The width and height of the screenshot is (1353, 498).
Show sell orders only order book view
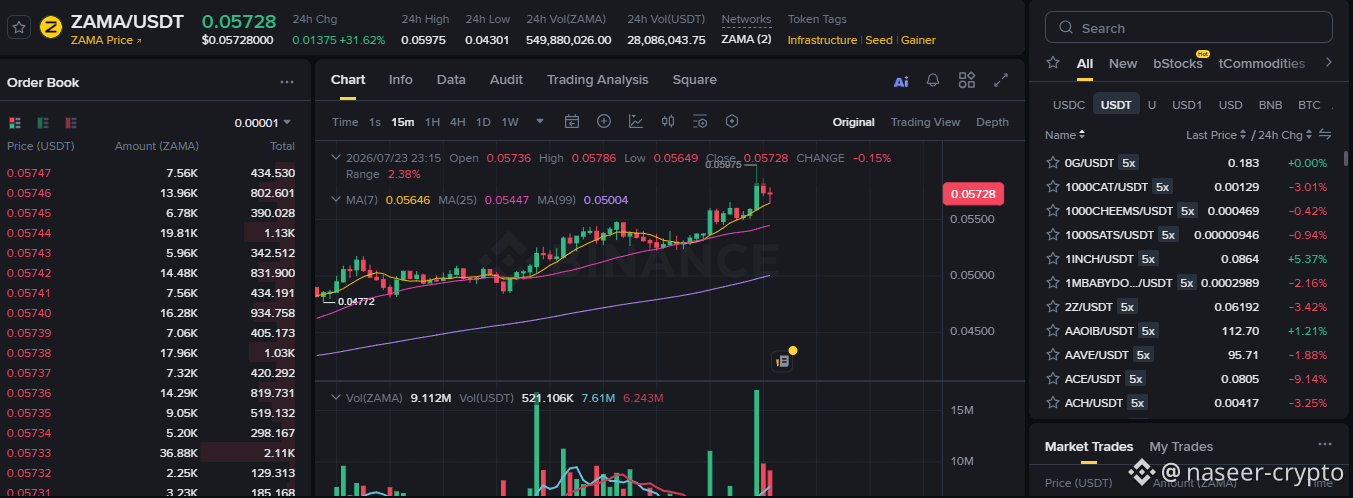point(71,123)
